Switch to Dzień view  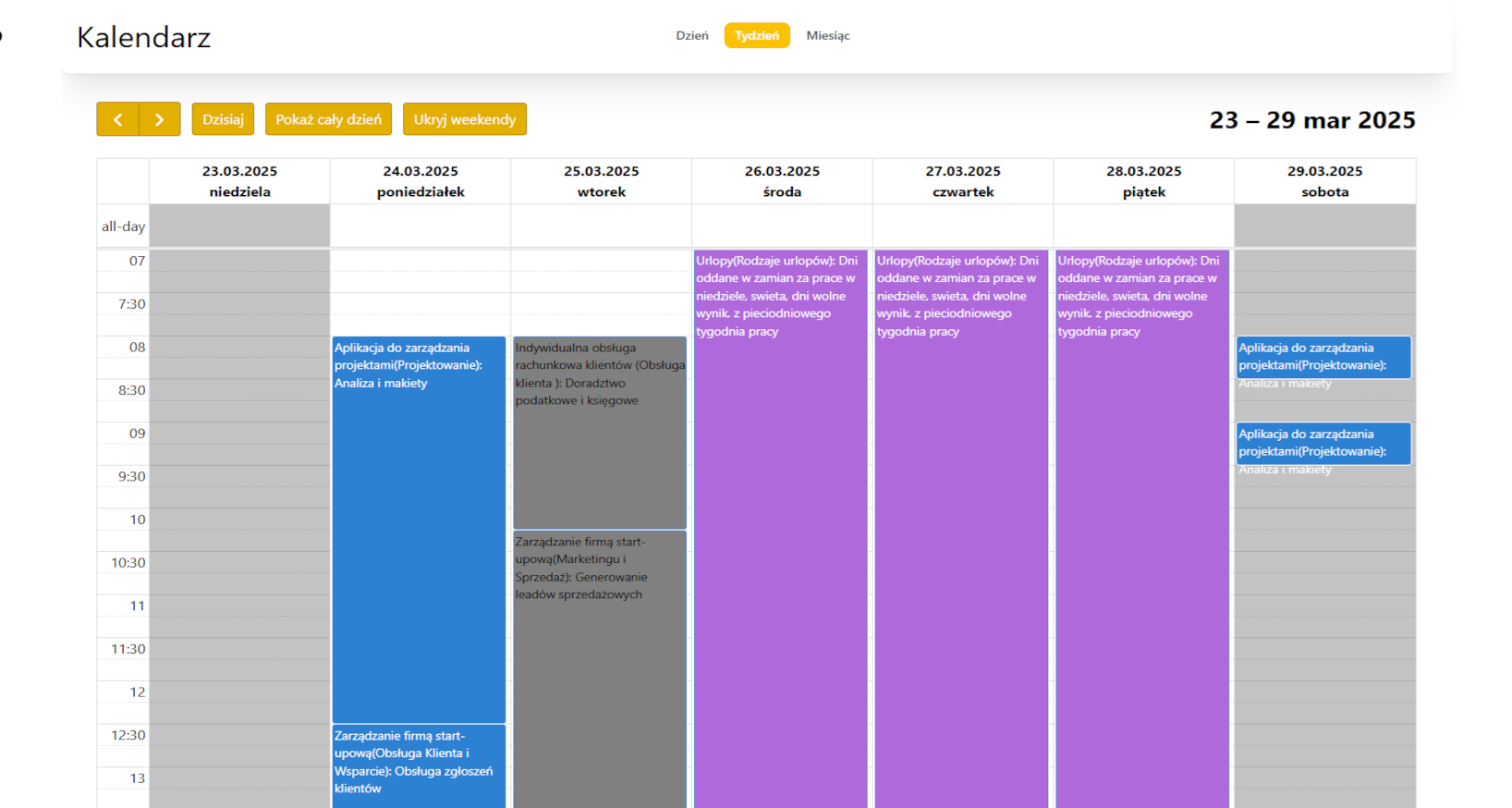[x=692, y=35]
